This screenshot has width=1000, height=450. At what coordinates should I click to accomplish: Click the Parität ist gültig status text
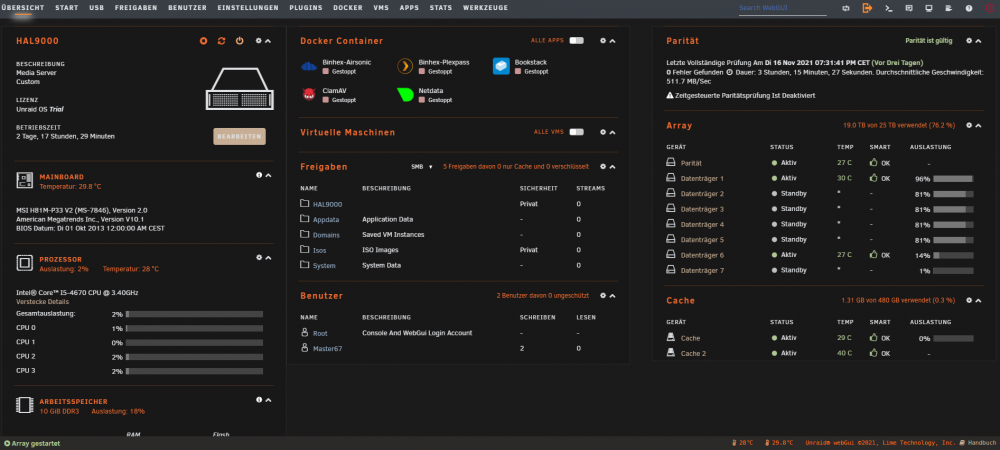[929, 41]
